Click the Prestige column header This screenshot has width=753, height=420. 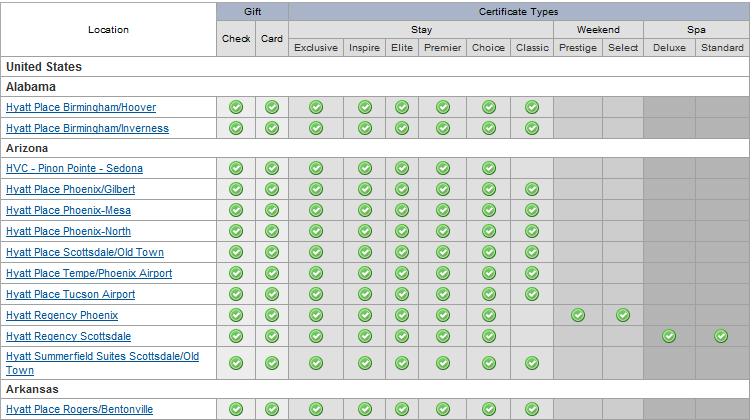[578, 48]
